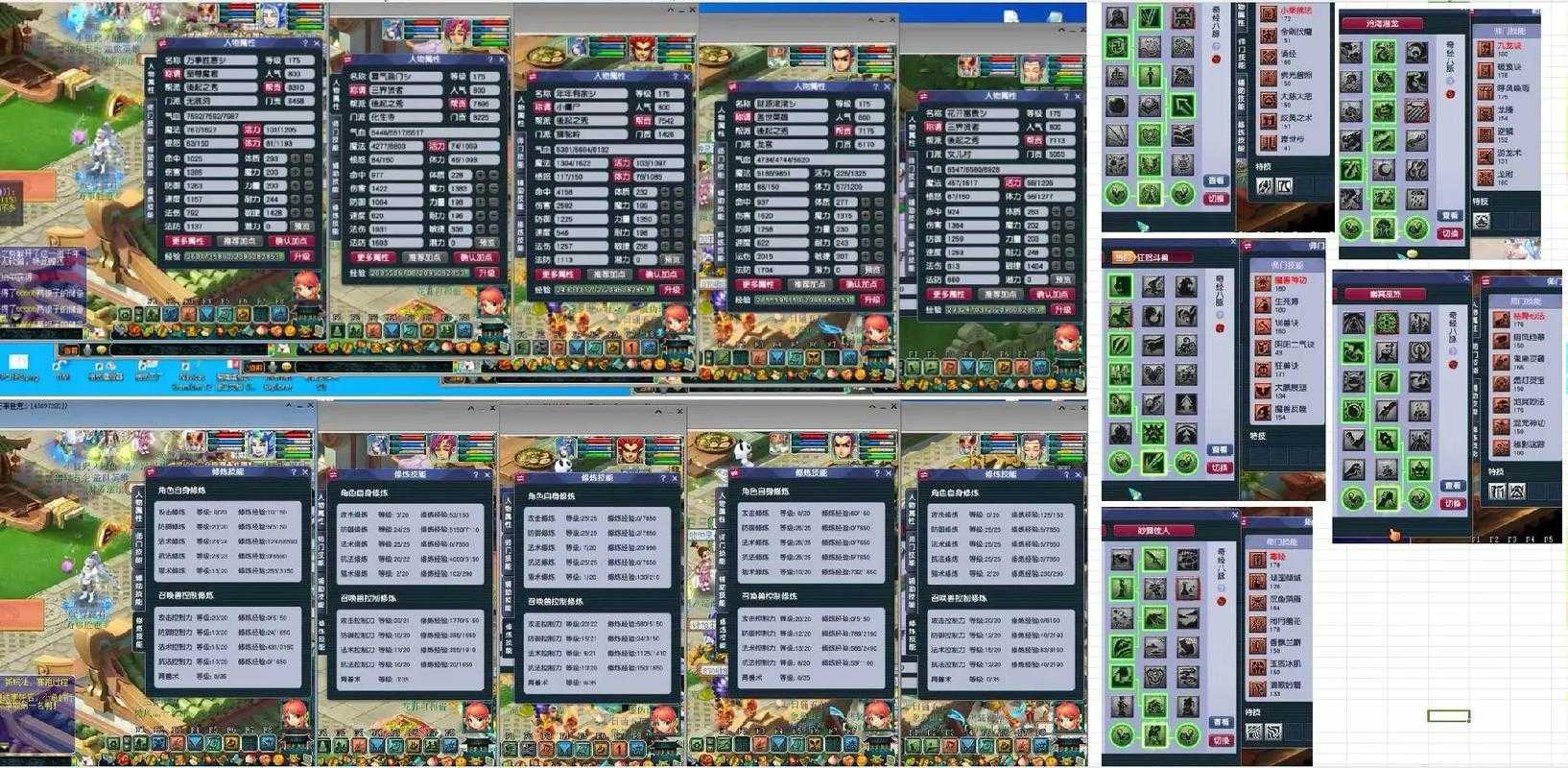1568x768 pixels.
Task: Select 魔兽神功 skill icon
Action: click(x=1263, y=283)
